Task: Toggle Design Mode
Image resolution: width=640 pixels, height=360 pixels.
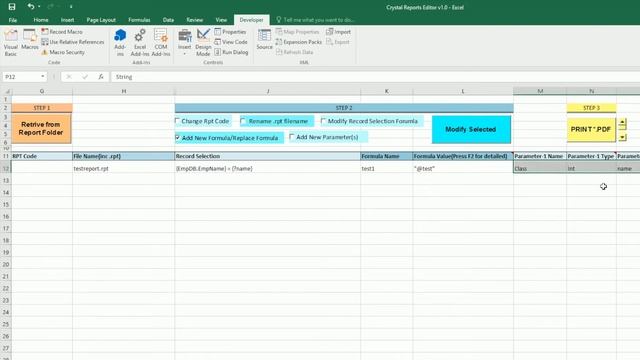Action: pos(203,42)
